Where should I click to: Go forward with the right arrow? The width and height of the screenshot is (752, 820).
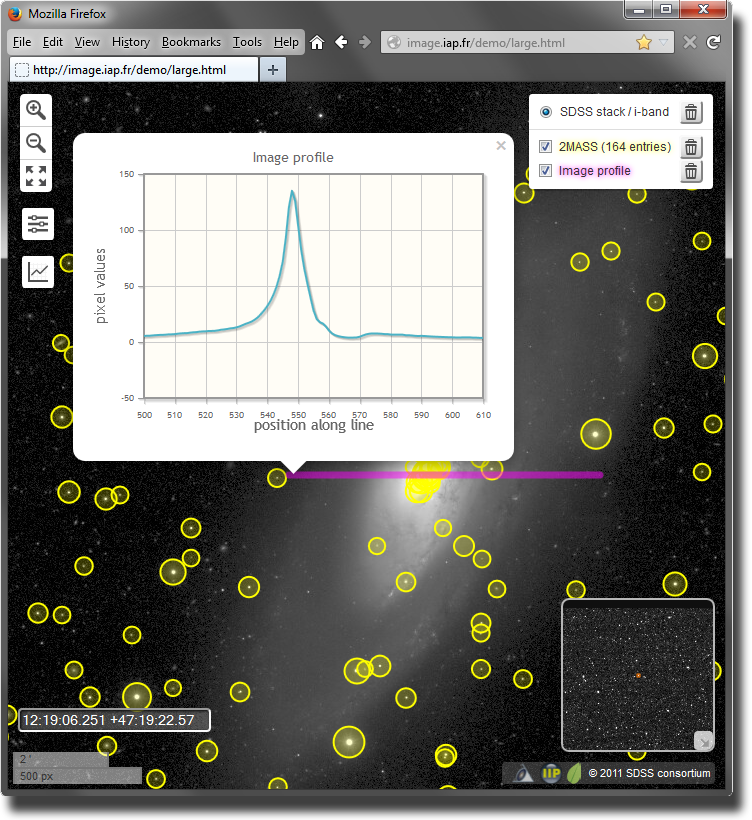365,42
